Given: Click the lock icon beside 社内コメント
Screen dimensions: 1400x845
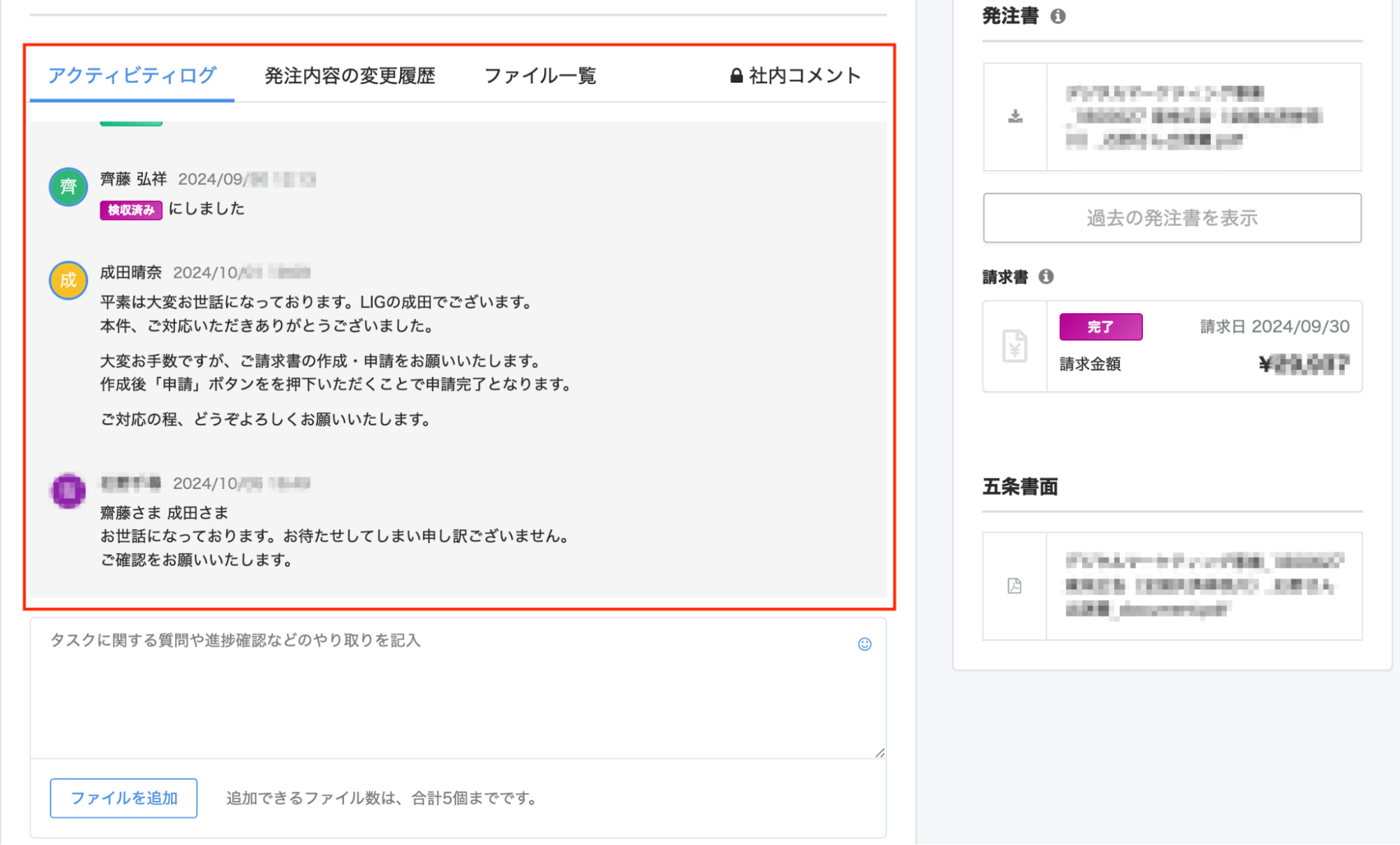Looking at the screenshot, I should coord(736,76).
